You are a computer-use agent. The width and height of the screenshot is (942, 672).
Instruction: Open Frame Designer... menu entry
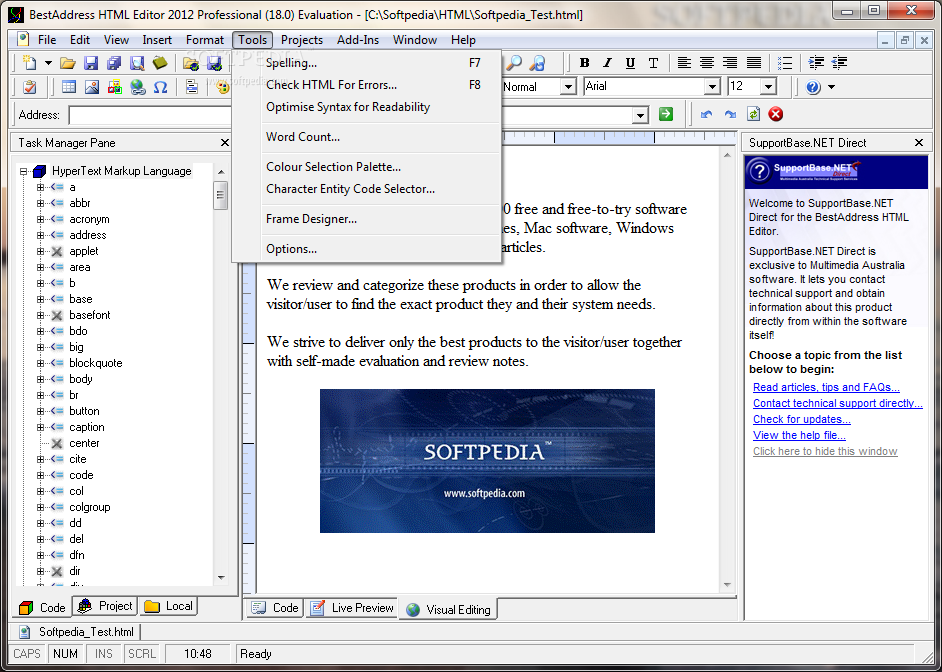(x=367, y=219)
